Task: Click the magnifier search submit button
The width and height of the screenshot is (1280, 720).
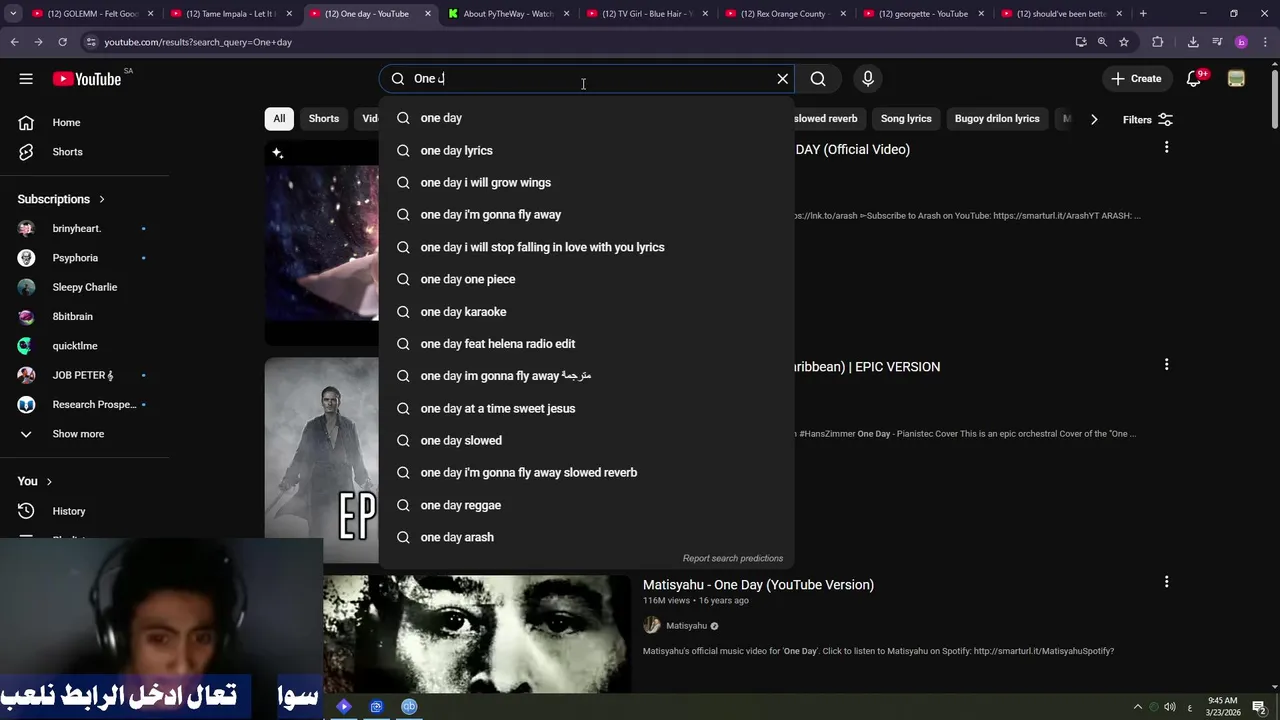Action: (x=818, y=79)
